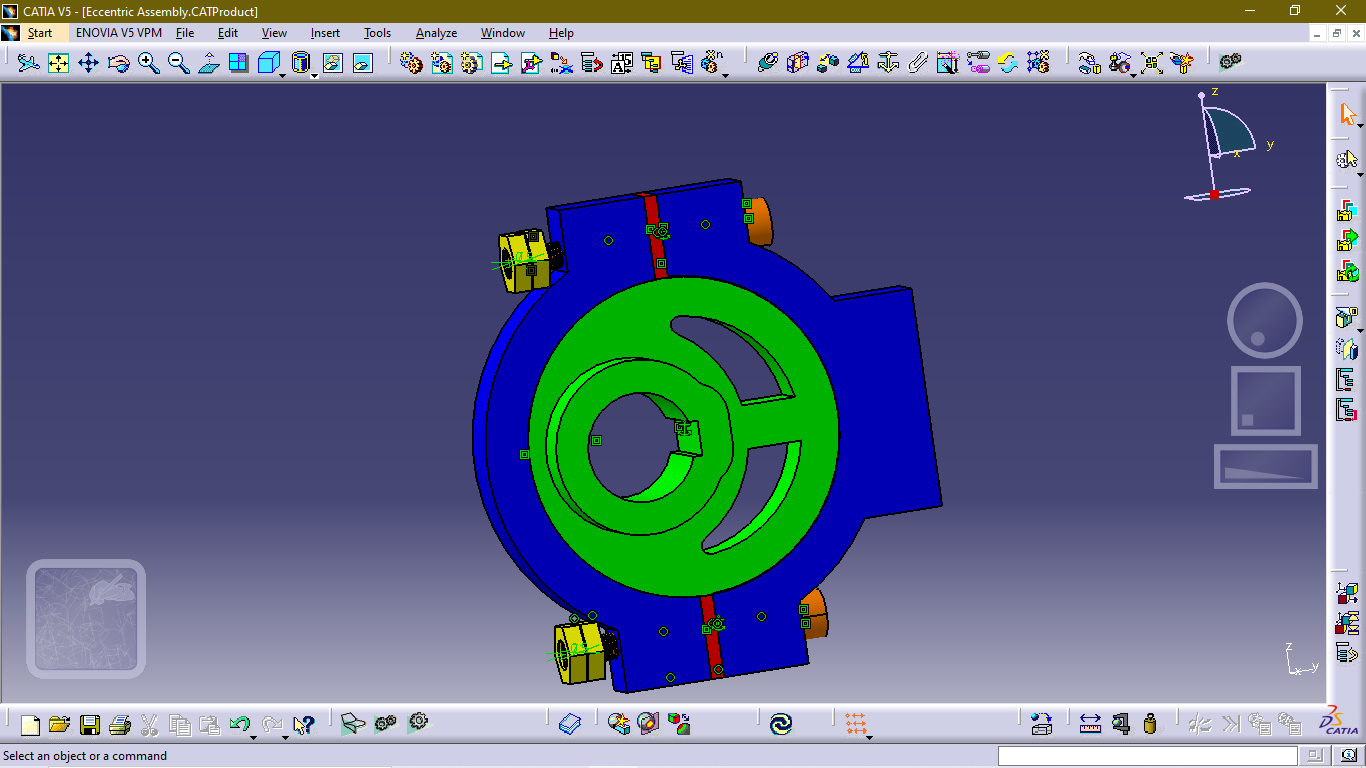The width and height of the screenshot is (1366, 768).
Task: Pick the Select arrow in the right sidebar
Action: (x=1347, y=114)
